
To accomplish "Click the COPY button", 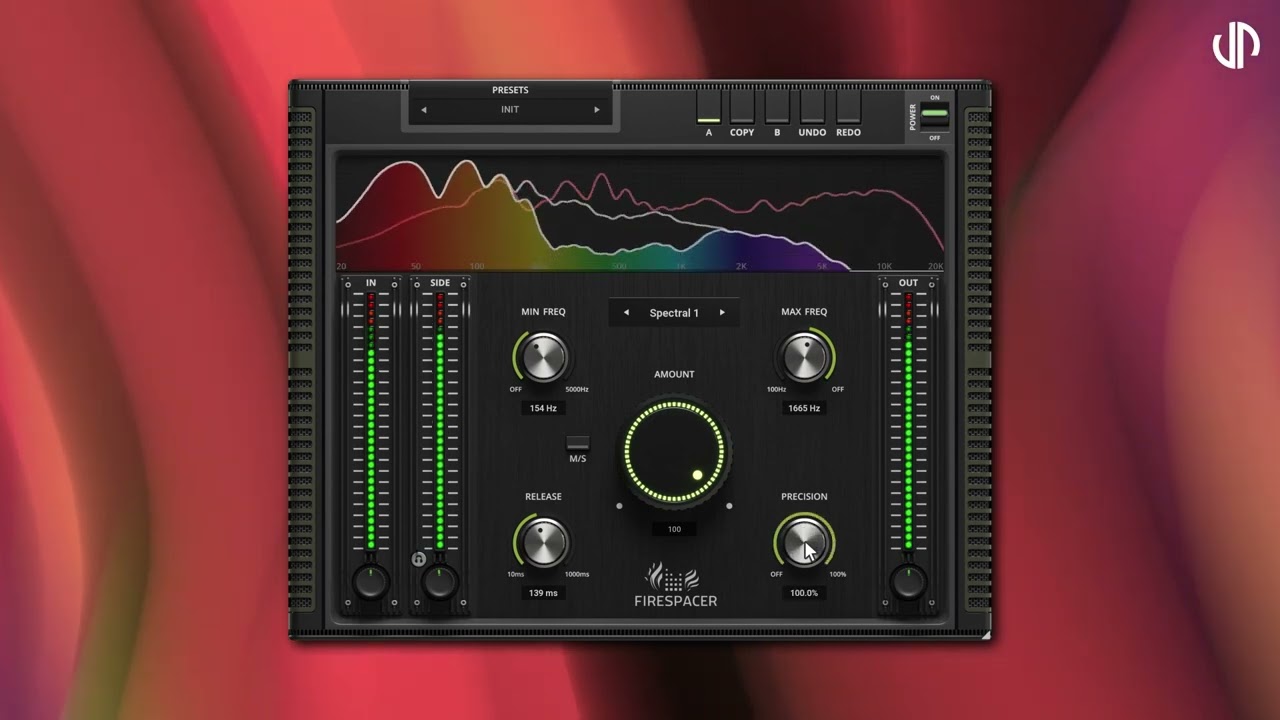I will 742,107.
